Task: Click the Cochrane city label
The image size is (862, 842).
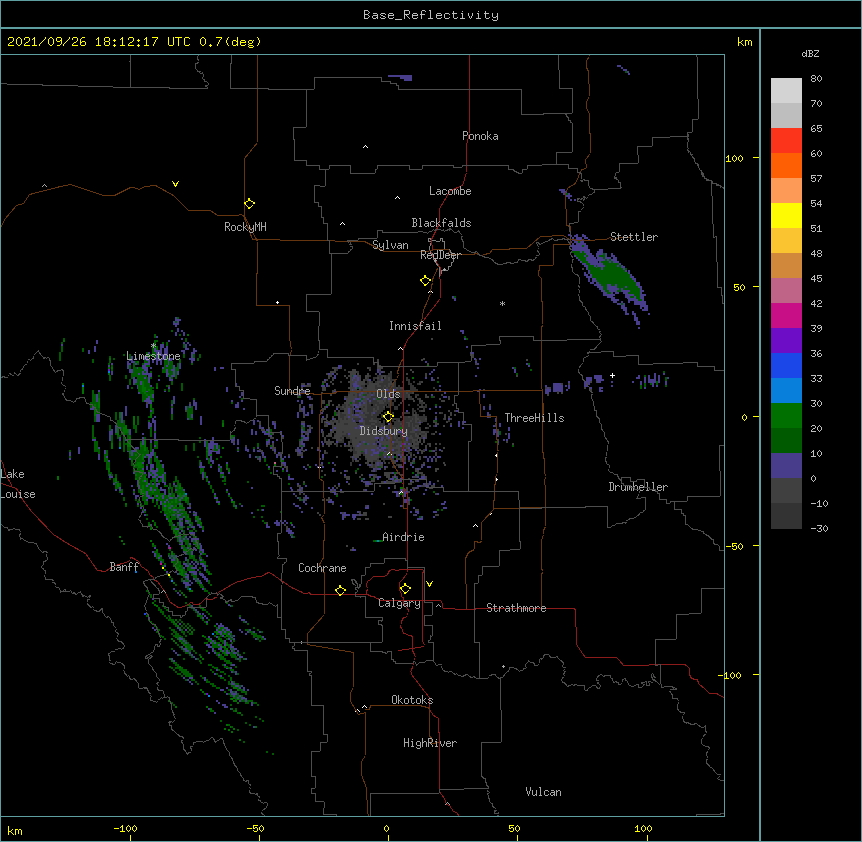Action: [322, 568]
